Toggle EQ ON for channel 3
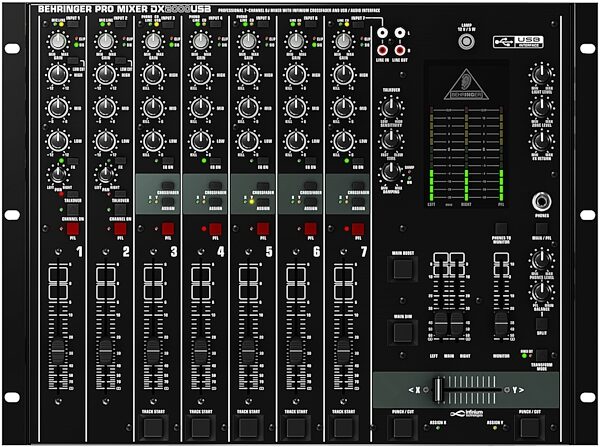 [168, 161]
